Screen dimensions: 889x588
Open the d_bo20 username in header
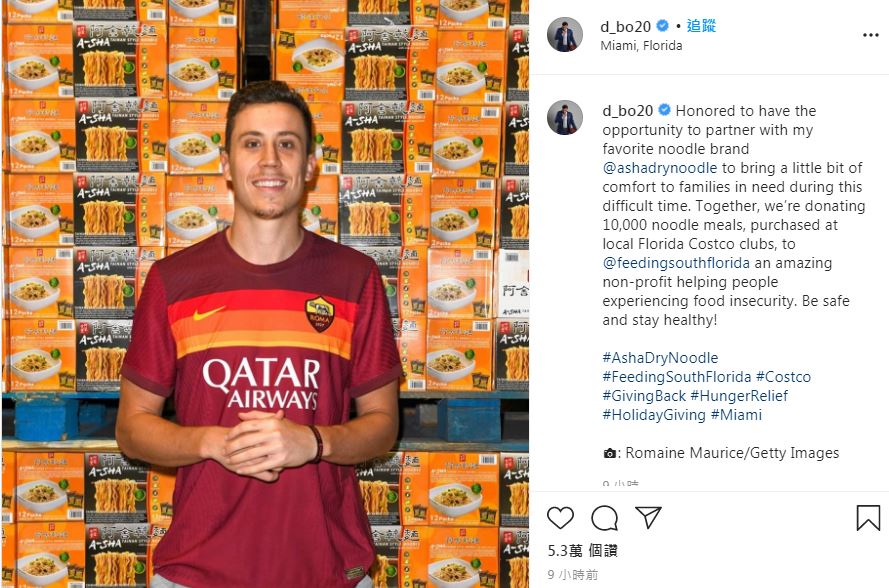625,26
